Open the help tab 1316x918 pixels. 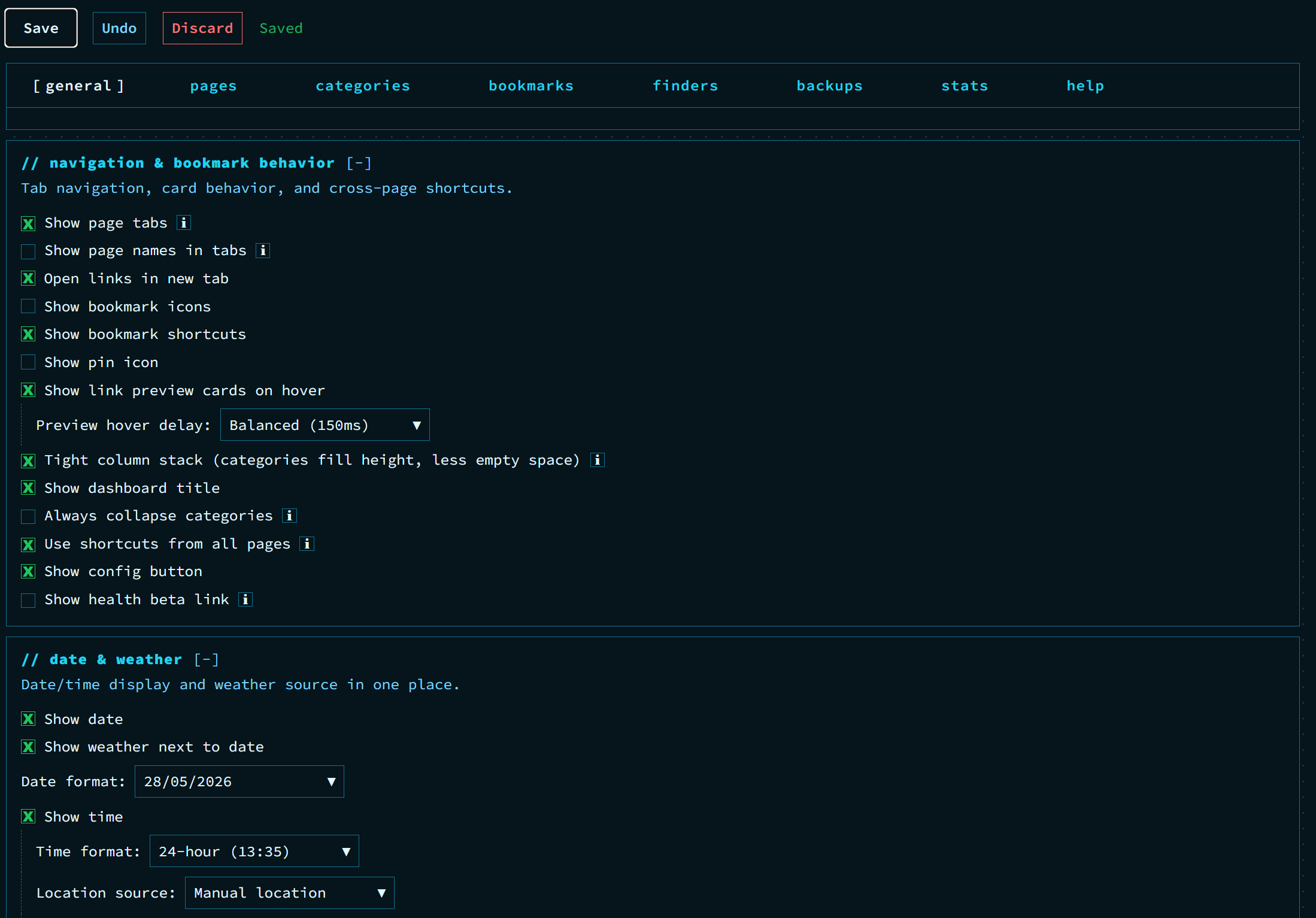coord(1085,86)
